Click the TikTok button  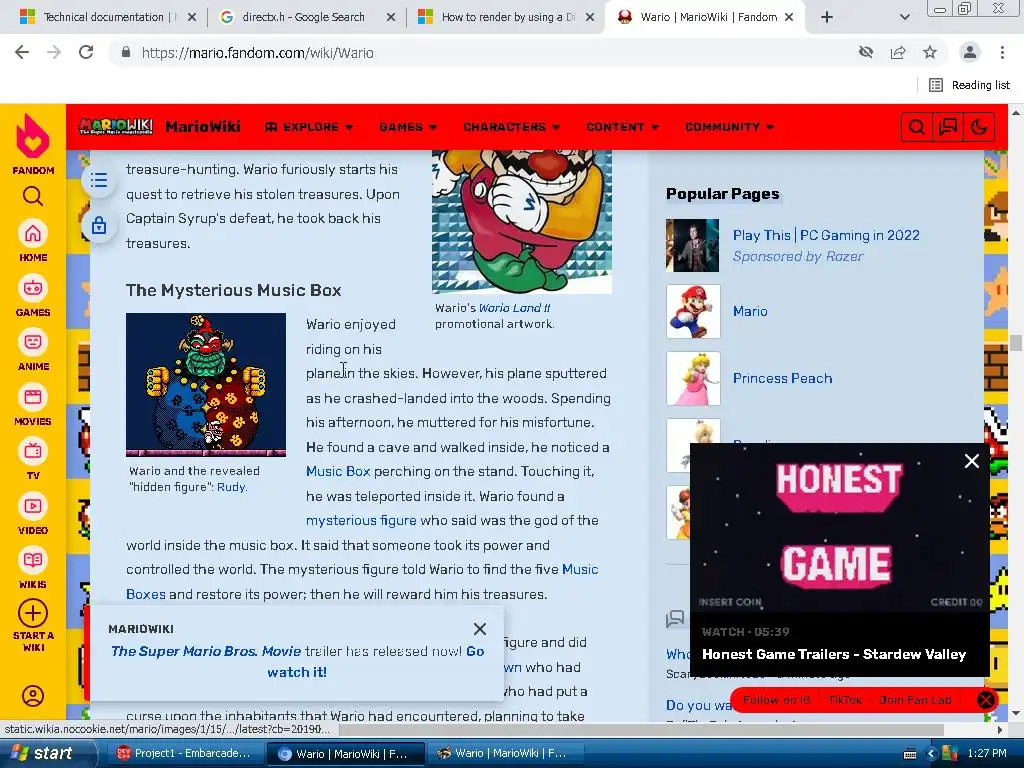(x=844, y=699)
